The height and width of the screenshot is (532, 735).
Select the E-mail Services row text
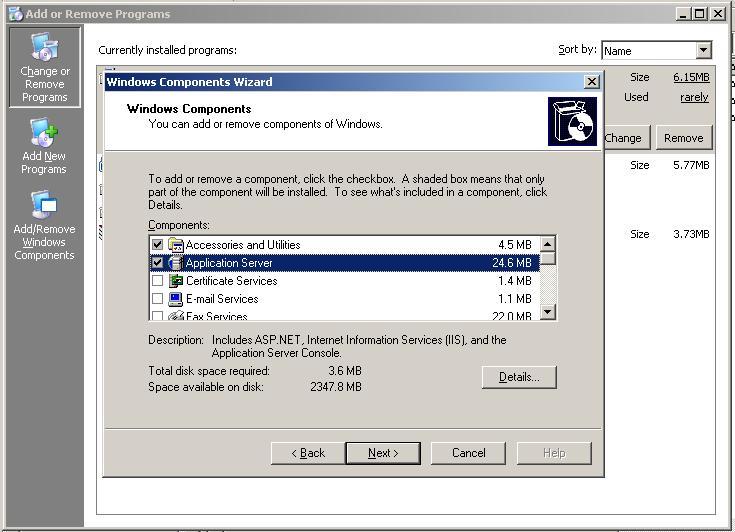pyautogui.click(x=222, y=299)
